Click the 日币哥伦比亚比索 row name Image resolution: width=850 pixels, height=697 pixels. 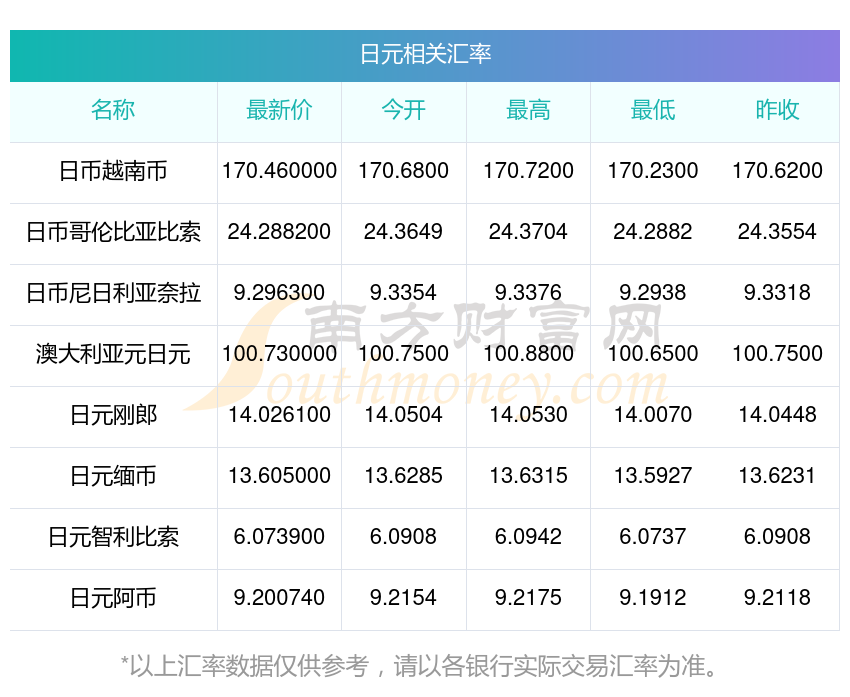[x=113, y=232]
